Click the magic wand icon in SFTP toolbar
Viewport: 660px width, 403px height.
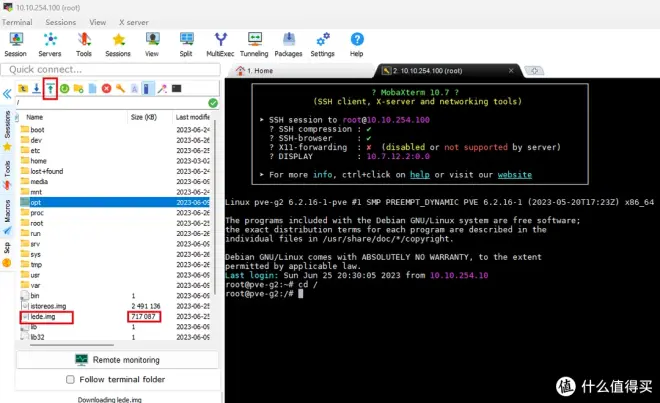162,88
